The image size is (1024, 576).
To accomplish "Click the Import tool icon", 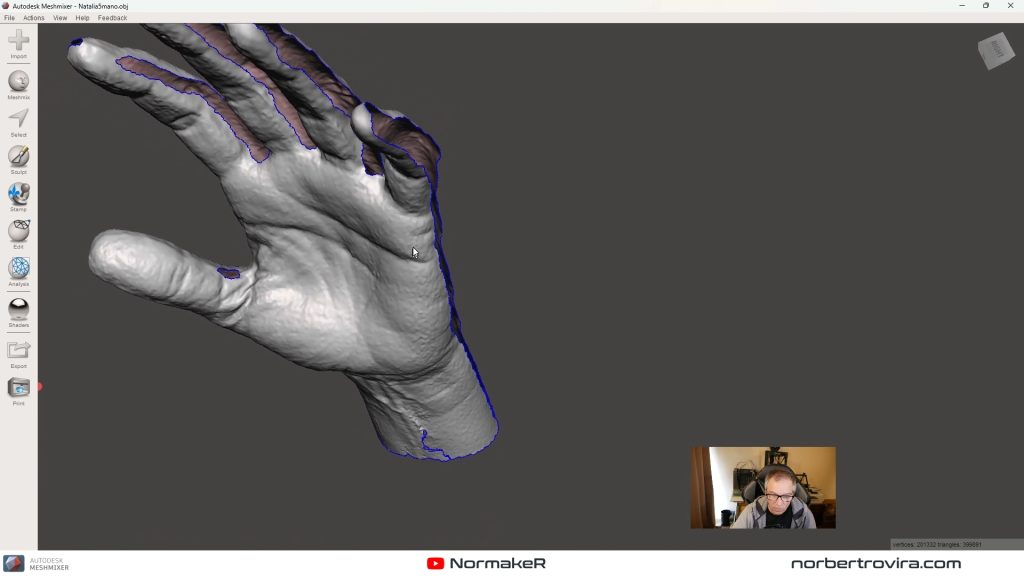I will coord(18,41).
